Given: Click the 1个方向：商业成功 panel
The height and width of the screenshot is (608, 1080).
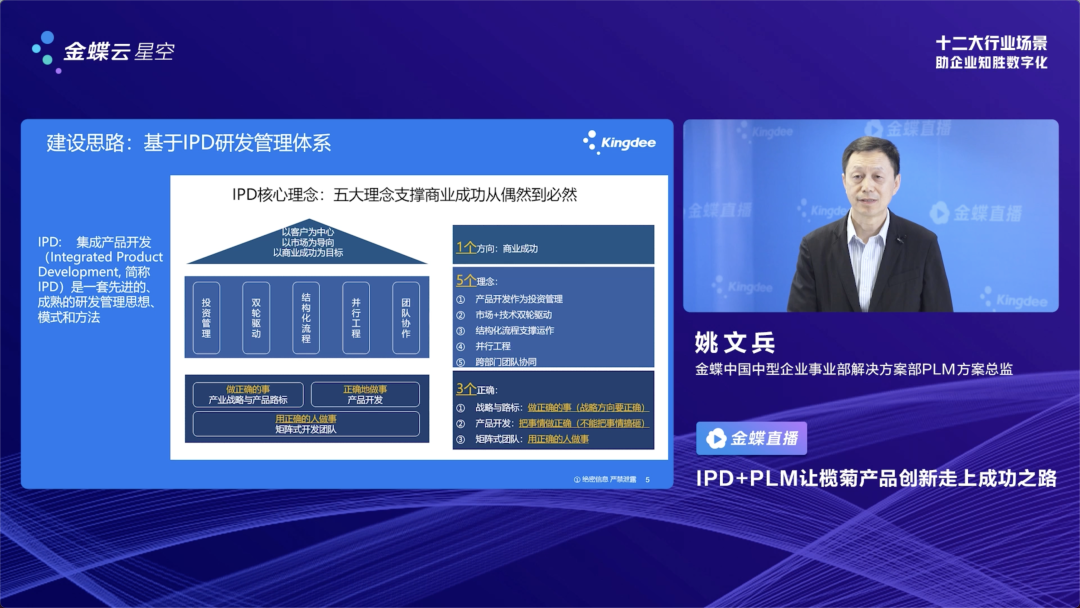Looking at the screenshot, I should [553, 244].
